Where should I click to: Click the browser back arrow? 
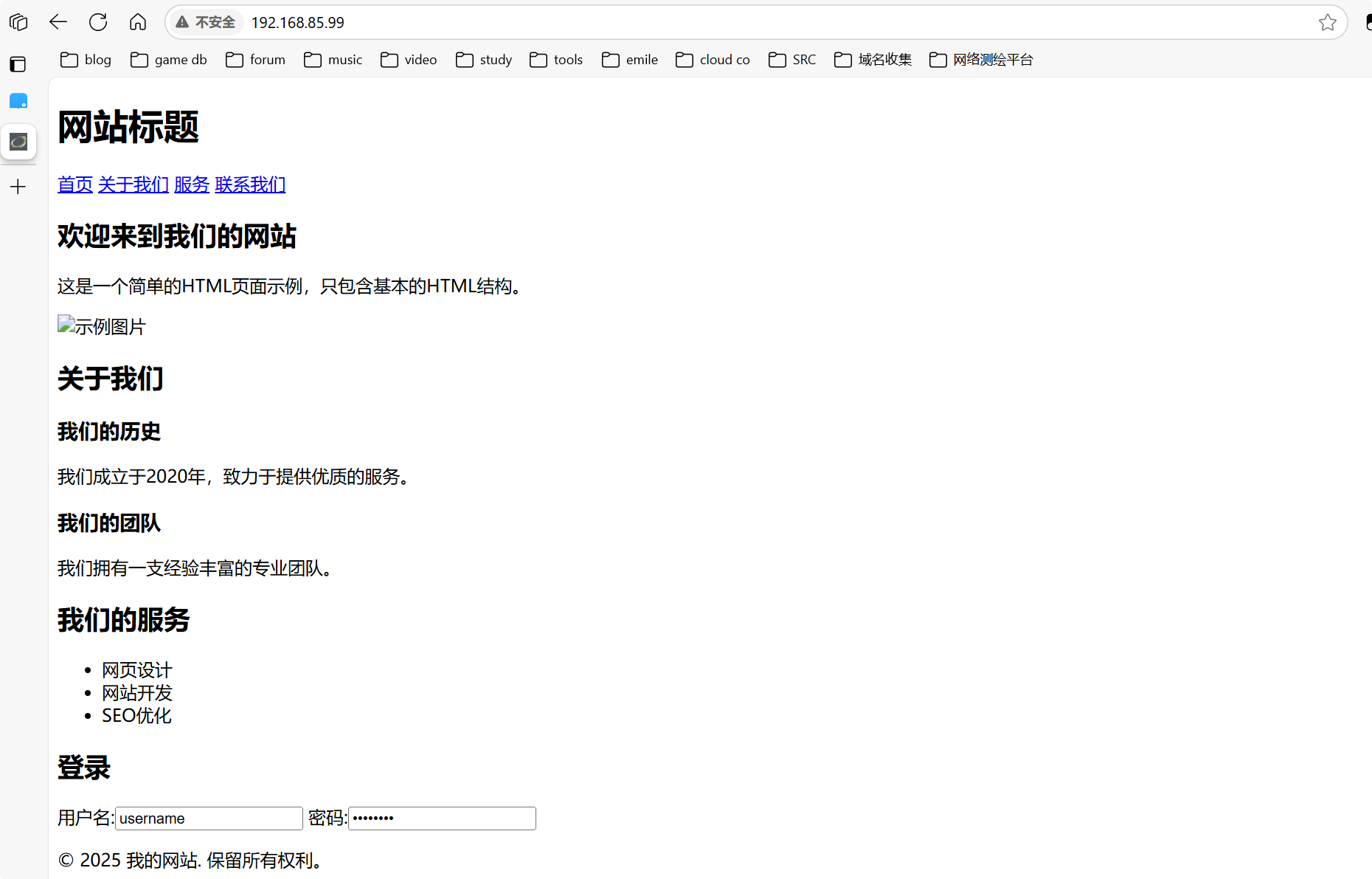[x=58, y=22]
